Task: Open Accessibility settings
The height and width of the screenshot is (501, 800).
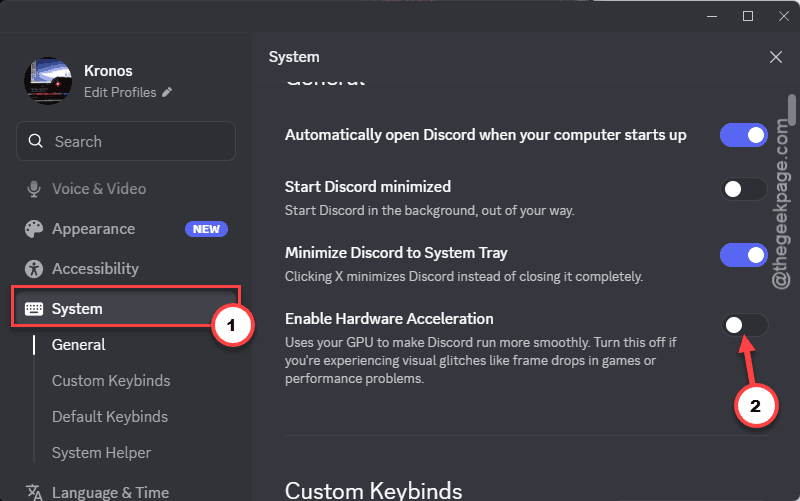Action: point(126,269)
